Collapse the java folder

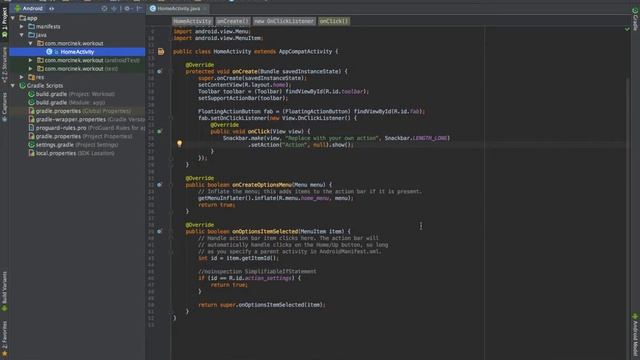(22, 35)
